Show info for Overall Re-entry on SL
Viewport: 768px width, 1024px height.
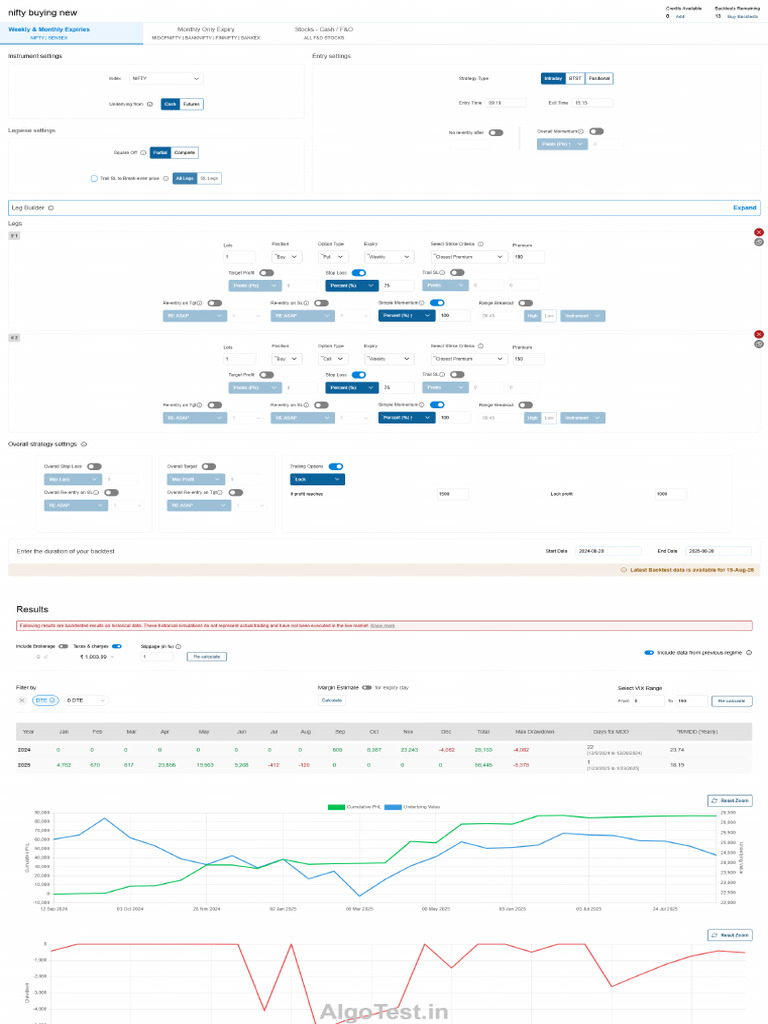point(97,492)
